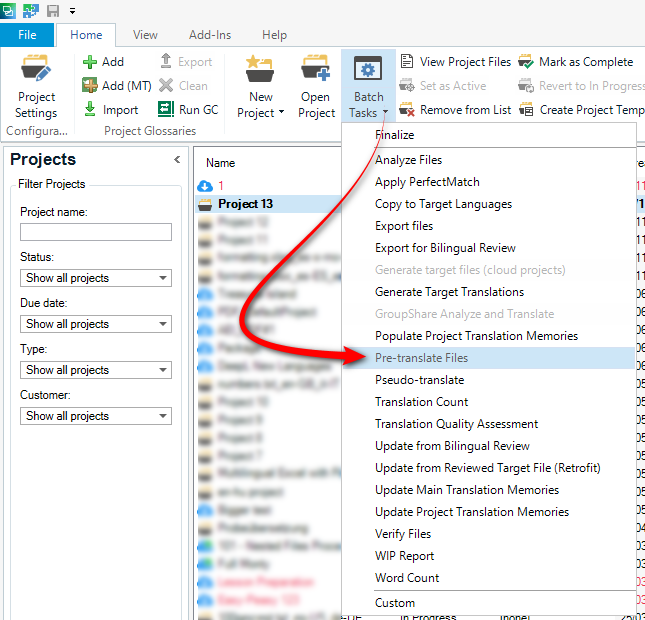Click Add (MT) glossary button
The image size is (645, 620).
click(117, 86)
